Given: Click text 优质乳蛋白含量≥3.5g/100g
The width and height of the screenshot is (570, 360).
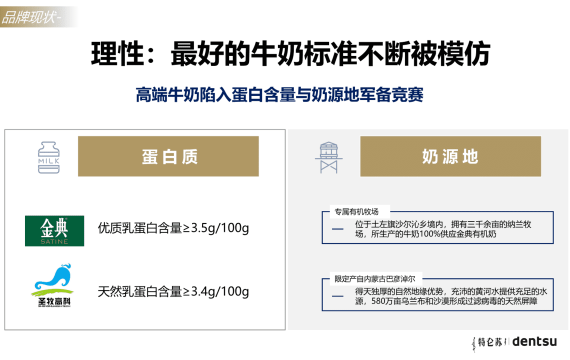Looking at the screenshot, I should 173,228.
